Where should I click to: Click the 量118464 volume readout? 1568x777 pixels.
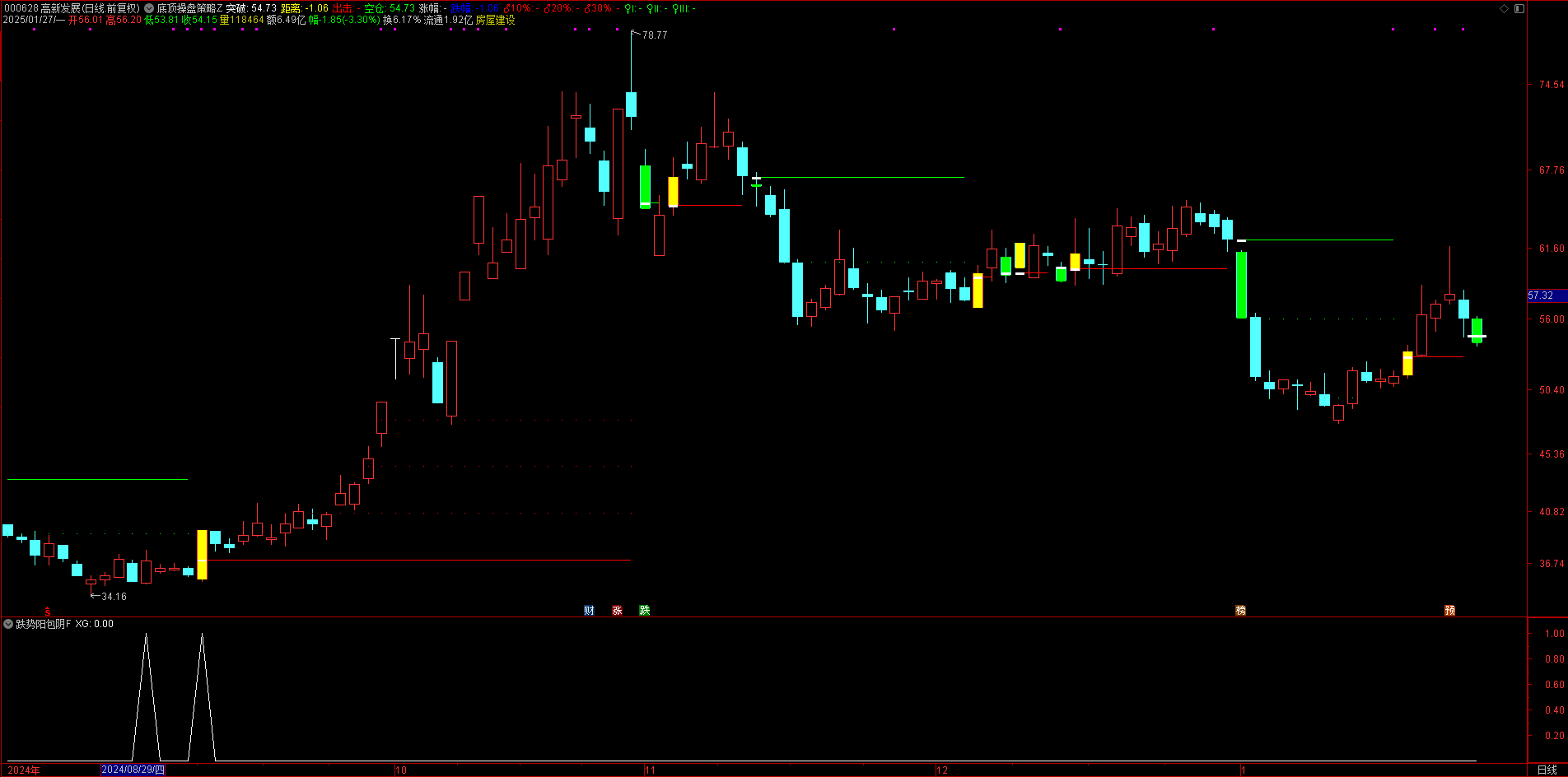[241, 20]
